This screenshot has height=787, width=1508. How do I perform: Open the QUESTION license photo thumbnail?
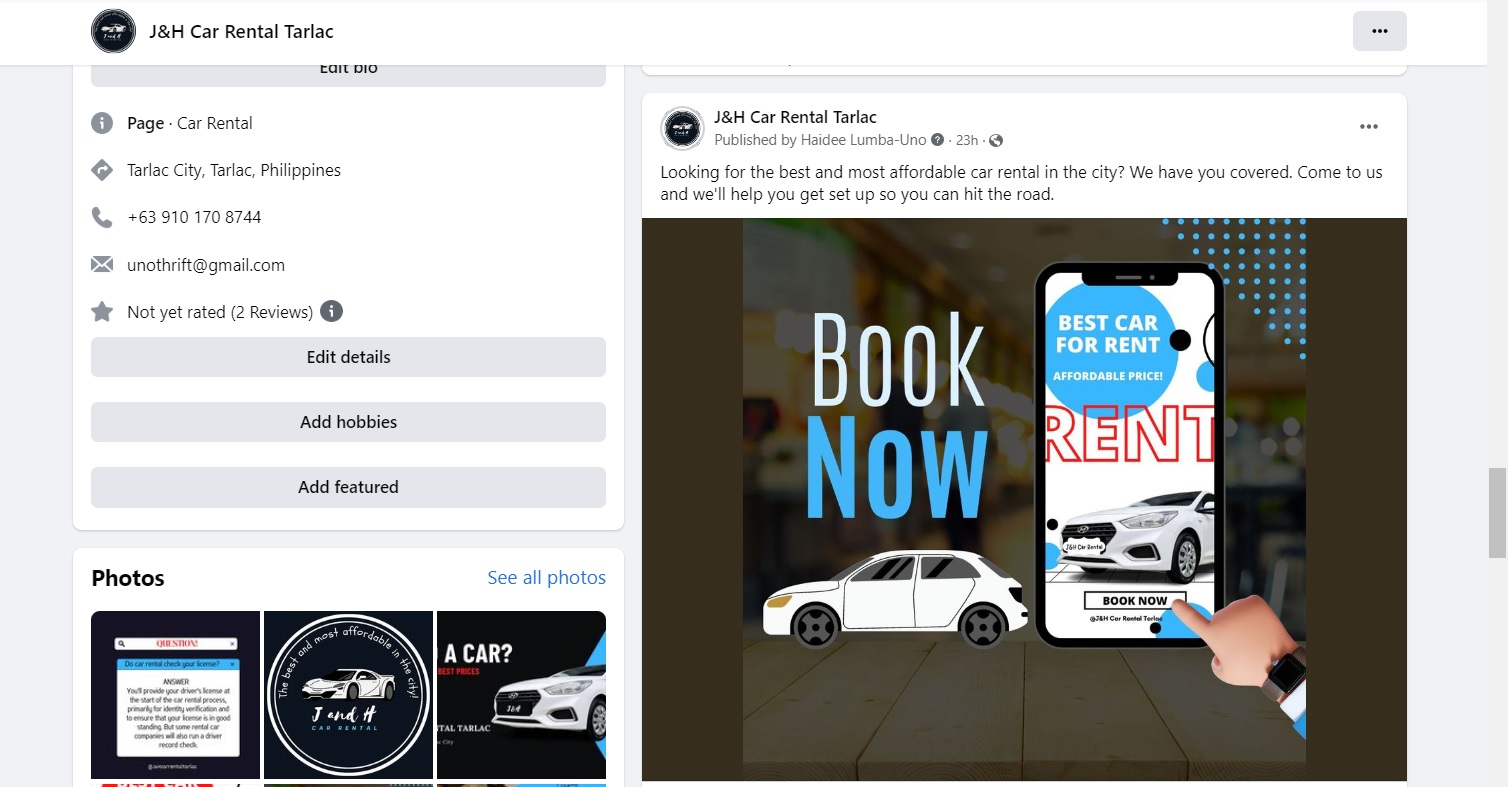[176, 695]
